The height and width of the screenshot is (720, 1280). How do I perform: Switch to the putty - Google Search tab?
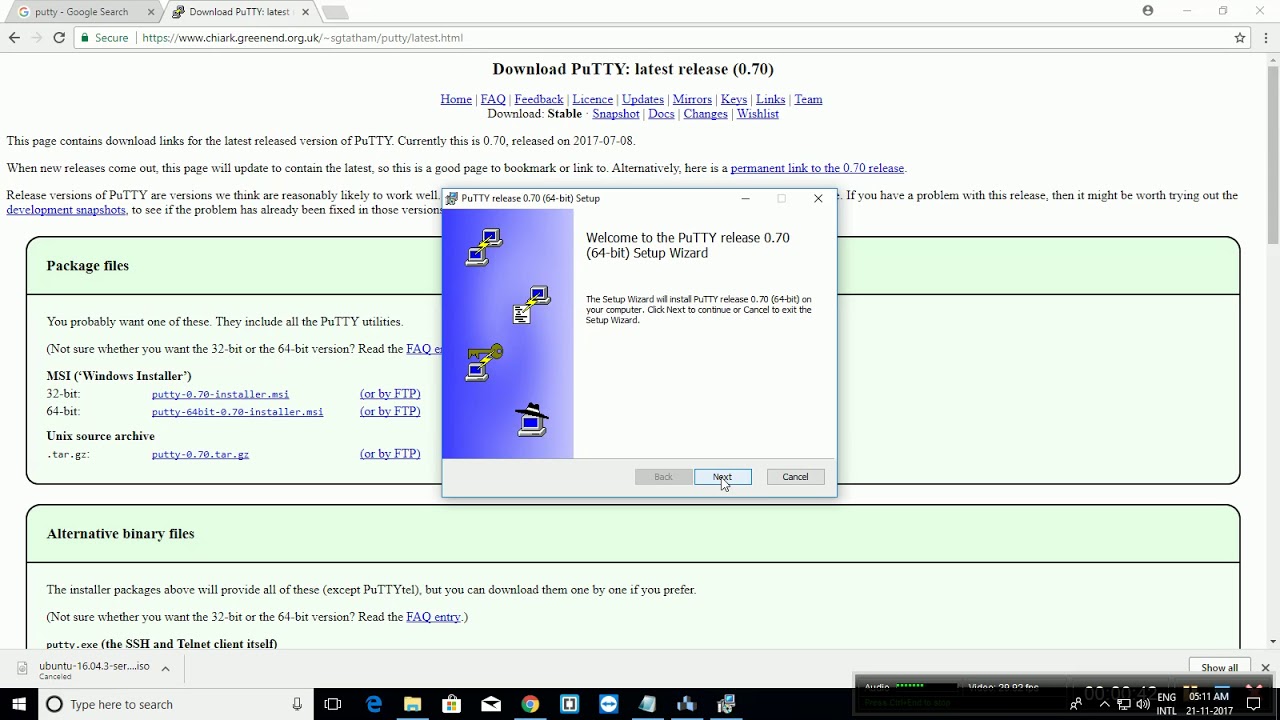82,12
